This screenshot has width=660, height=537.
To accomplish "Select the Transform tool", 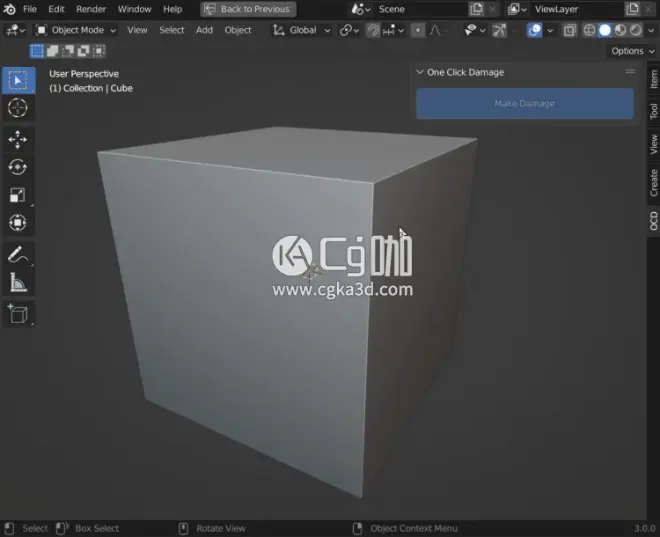I will (18, 223).
